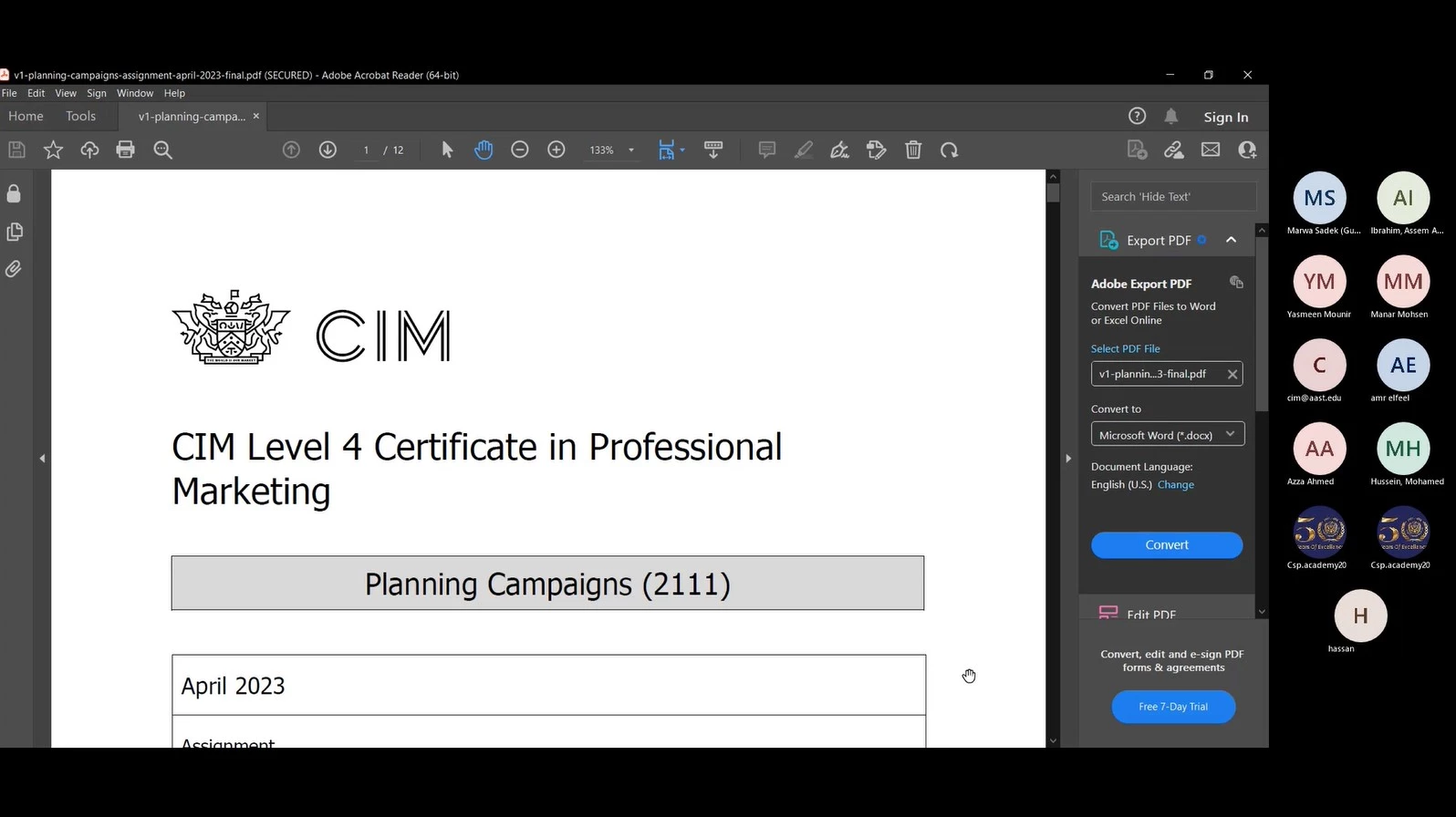The height and width of the screenshot is (817, 1456).
Task: Select participant amr elfeel avatar
Action: point(1403,365)
